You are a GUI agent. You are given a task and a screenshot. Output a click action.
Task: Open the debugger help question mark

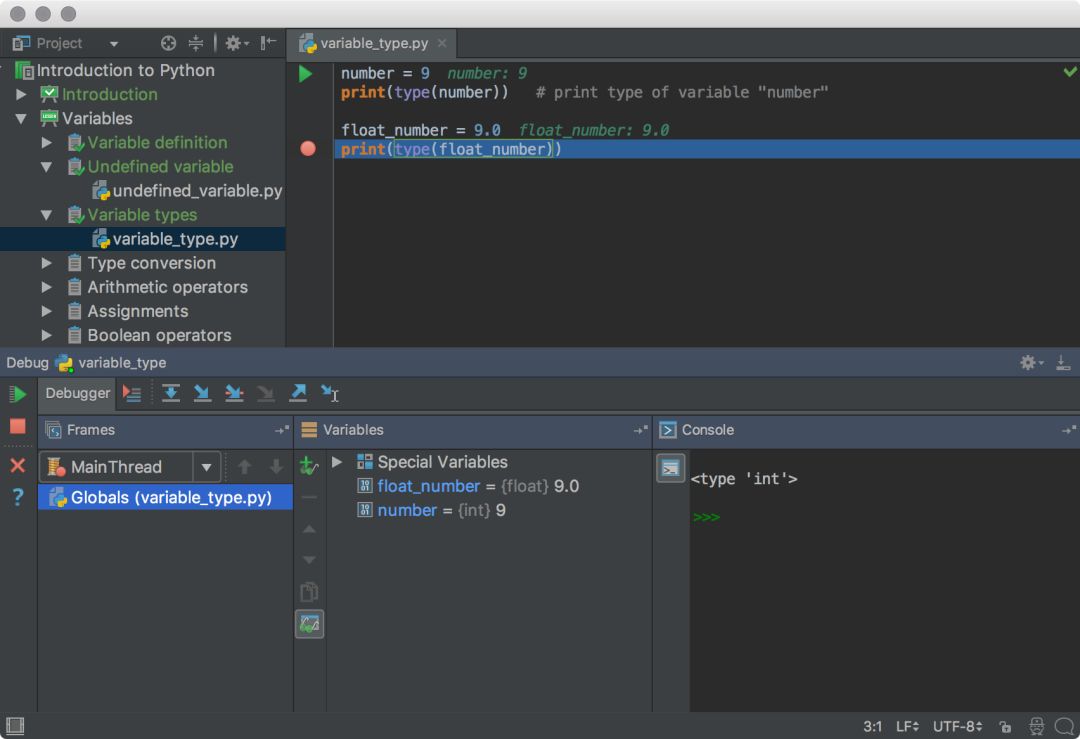18,497
